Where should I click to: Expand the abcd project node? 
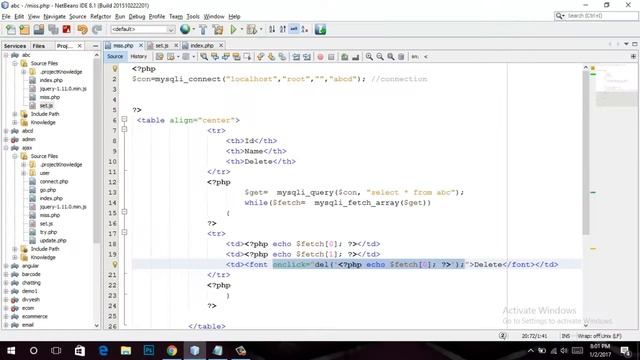click(x=6, y=131)
